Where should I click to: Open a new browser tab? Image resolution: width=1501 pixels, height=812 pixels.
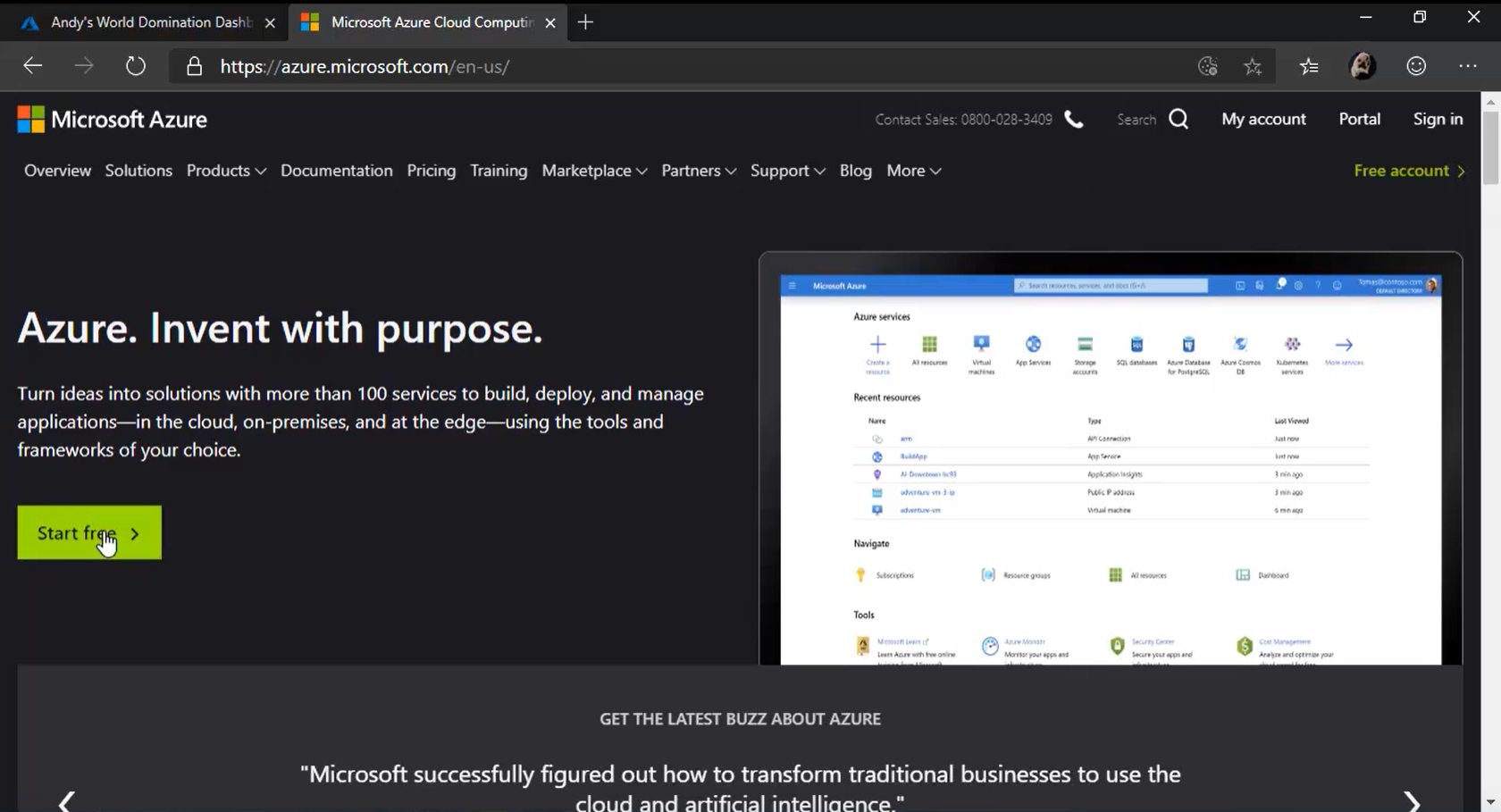[x=585, y=22]
